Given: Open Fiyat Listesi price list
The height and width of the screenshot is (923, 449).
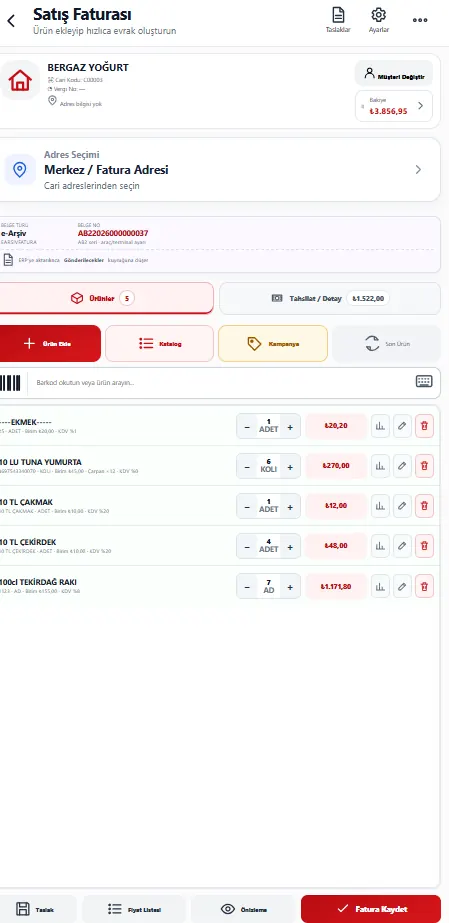Looking at the screenshot, I should tap(134, 909).
